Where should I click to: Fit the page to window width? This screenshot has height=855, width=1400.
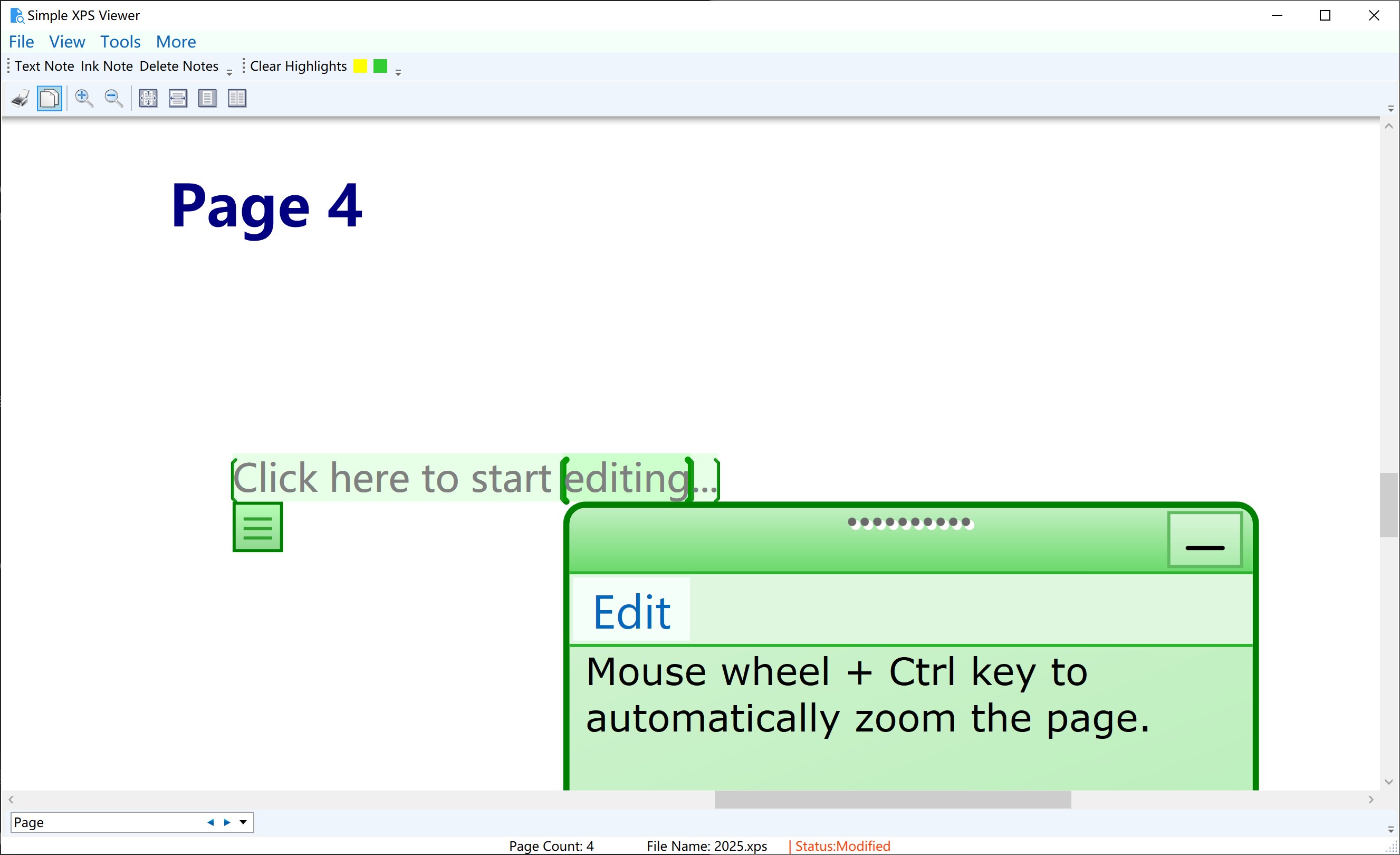point(177,98)
